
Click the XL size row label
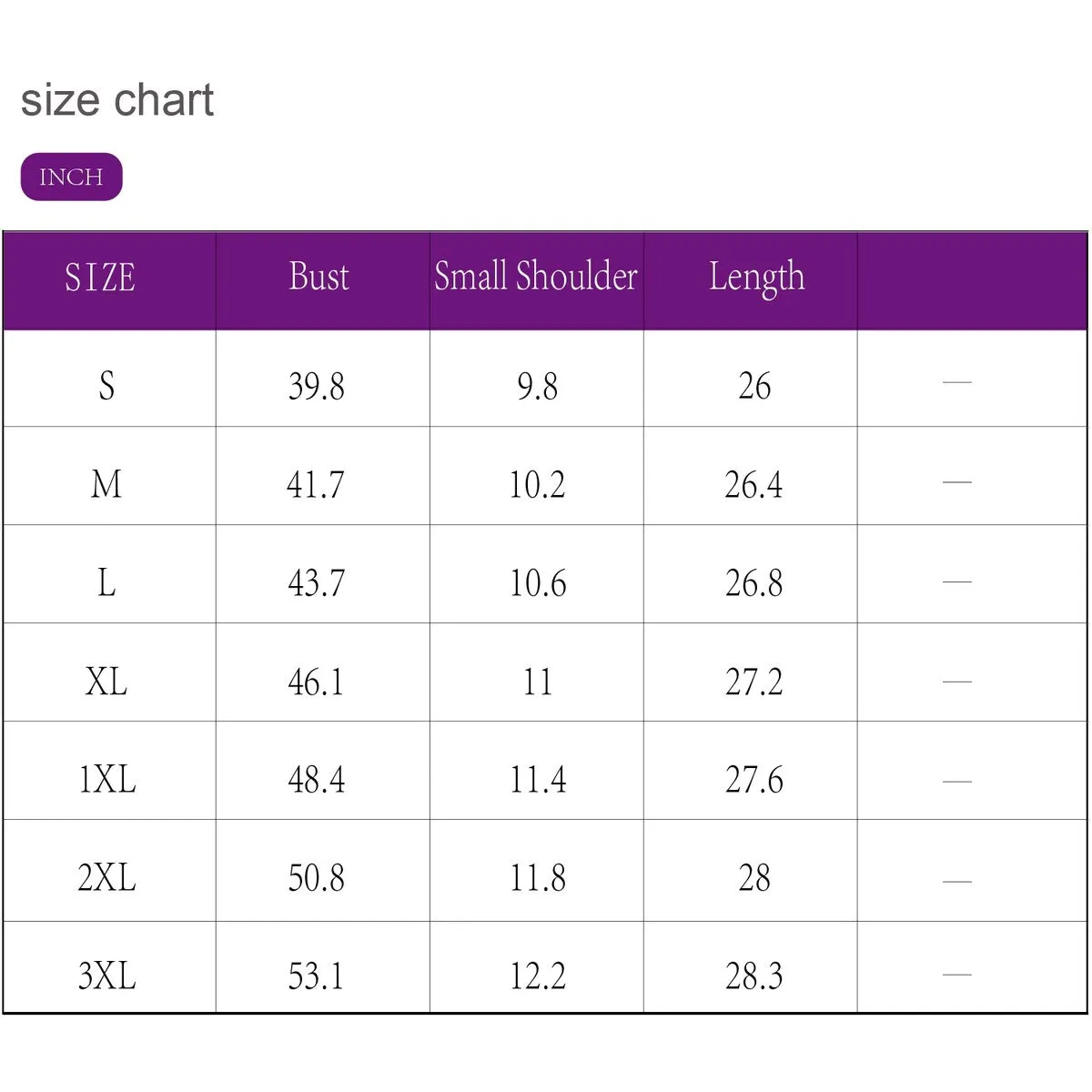point(106,682)
